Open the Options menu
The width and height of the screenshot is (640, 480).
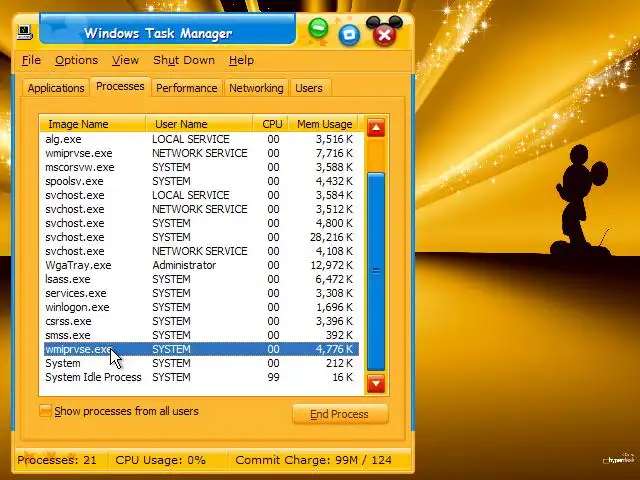coord(76,60)
